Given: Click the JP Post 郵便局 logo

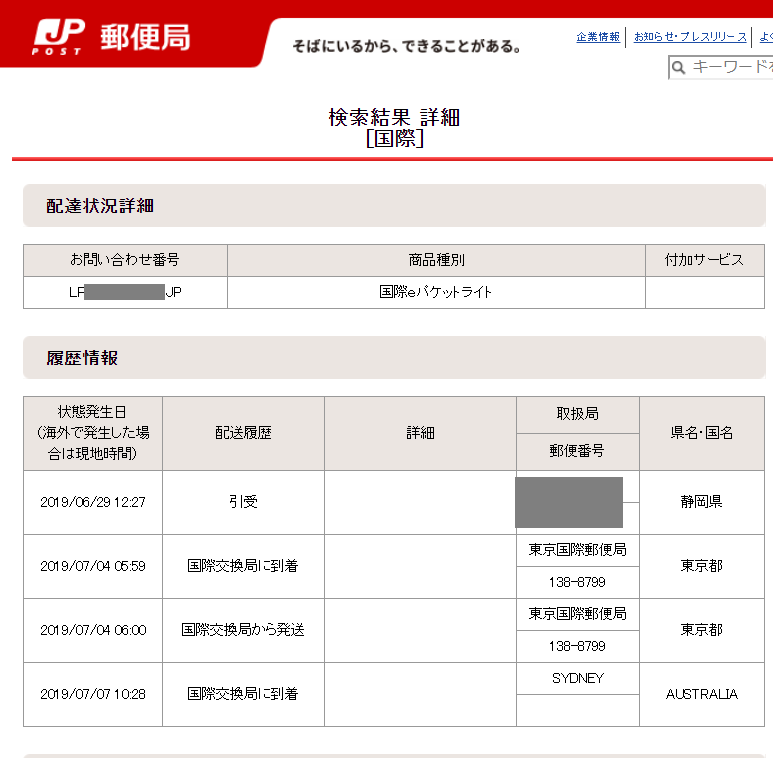Looking at the screenshot, I should [111, 37].
